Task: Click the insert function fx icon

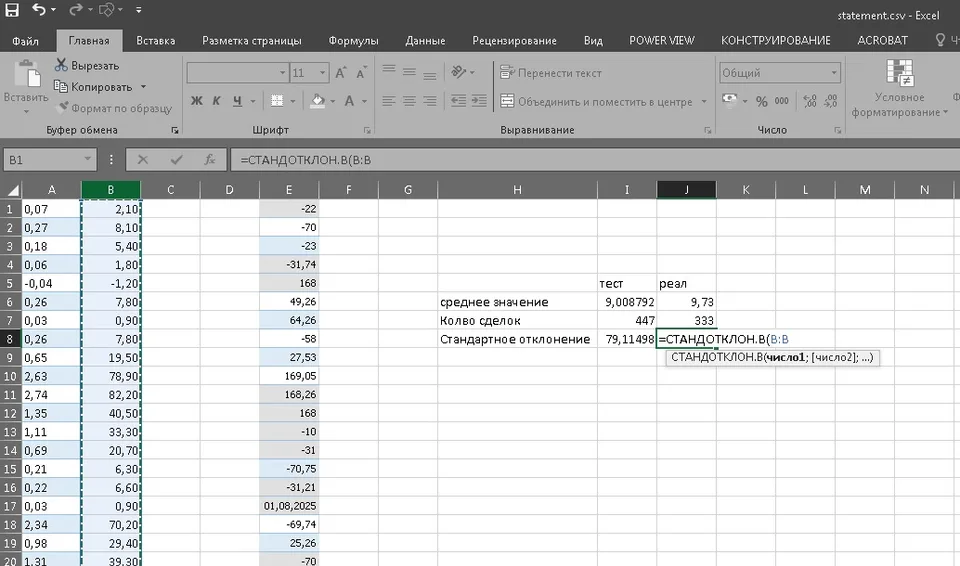Action: [209, 160]
